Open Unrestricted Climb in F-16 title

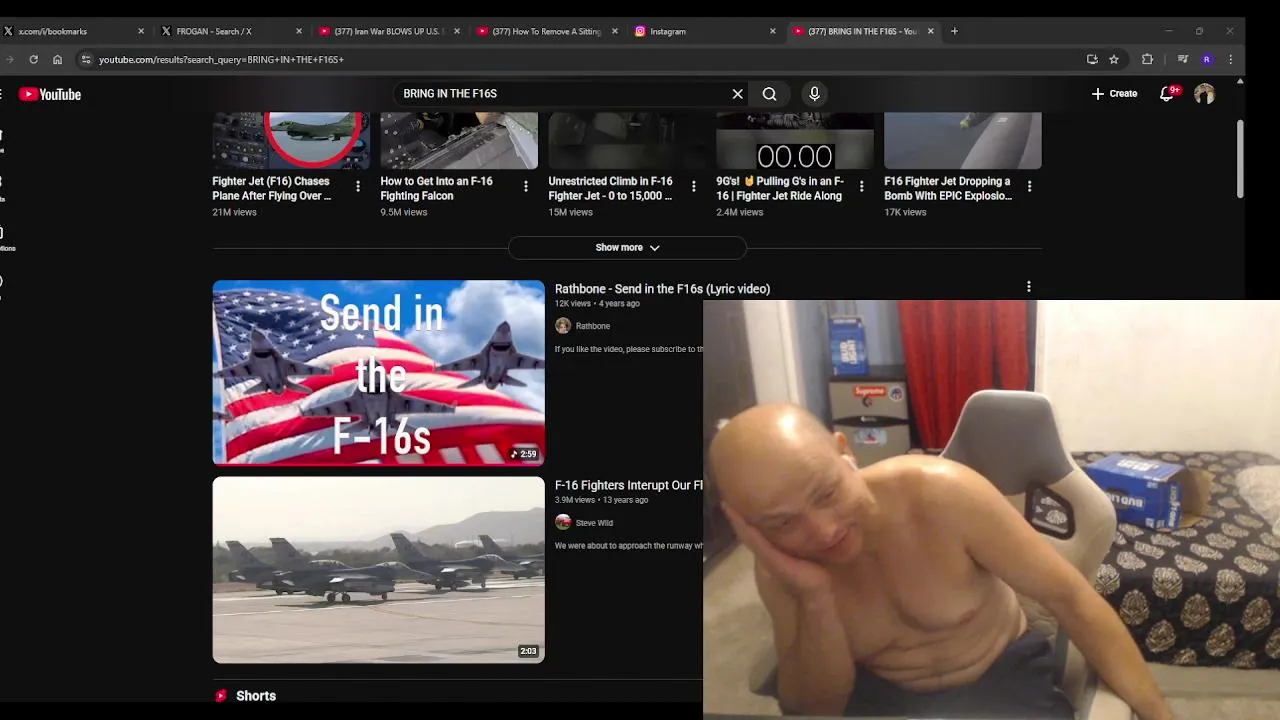coord(611,189)
